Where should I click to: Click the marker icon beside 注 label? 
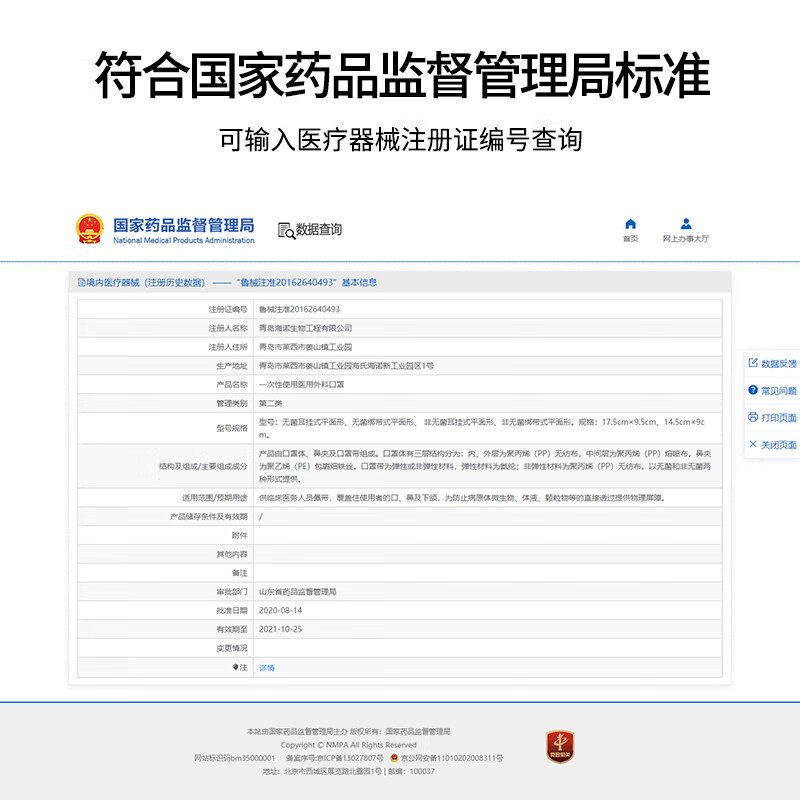pos(235,668)
